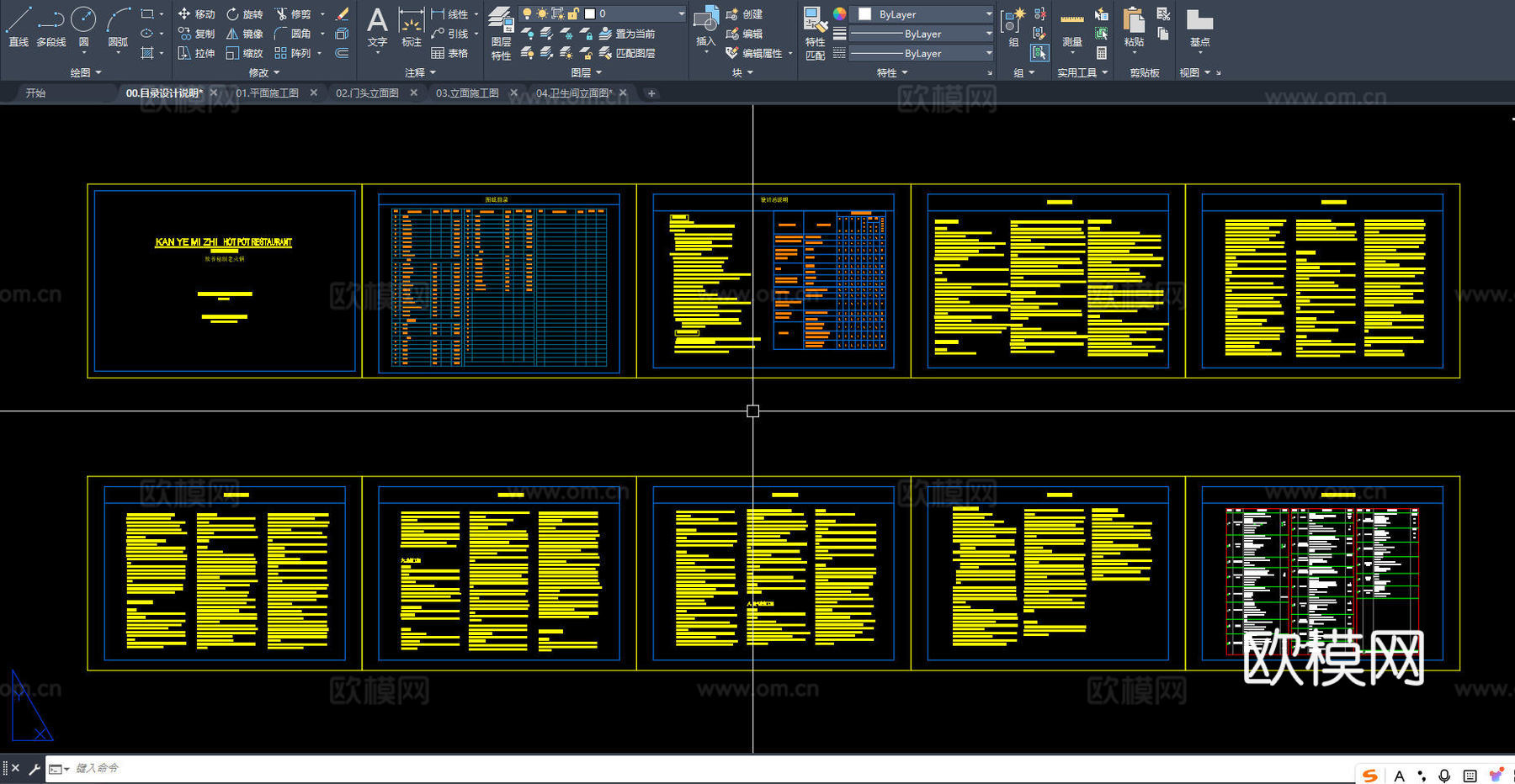The width and height of the screenshot is (1515, 784).
Task: Activate the 镜像 (Mirror) tool
Action: click(245, 34)
